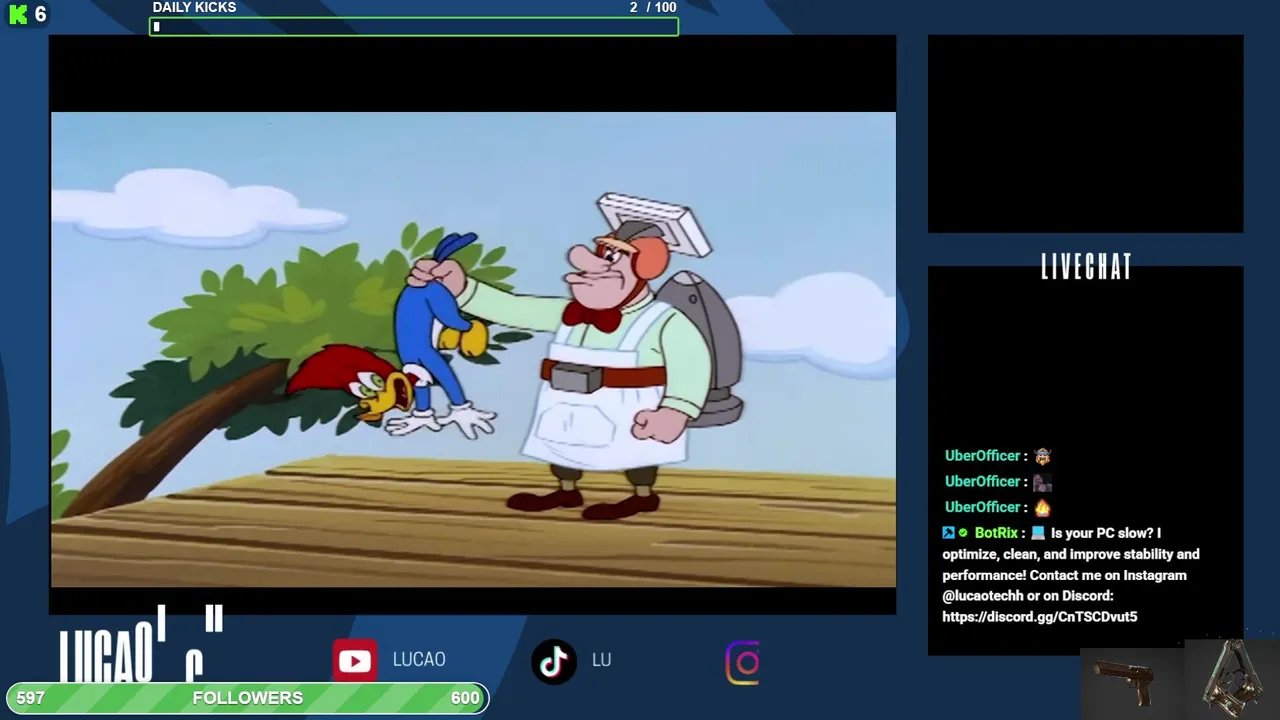Open the discord.gg/CnTSCDvut5 link
The height and width of the screenshot is (720, 1280).
point(1039,617)
